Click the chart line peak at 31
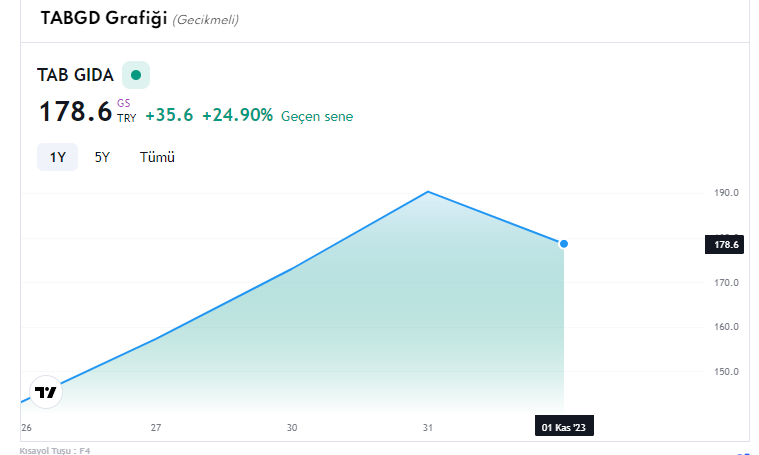Viewport: 759px width, 455px height. [x=428, y=192]
